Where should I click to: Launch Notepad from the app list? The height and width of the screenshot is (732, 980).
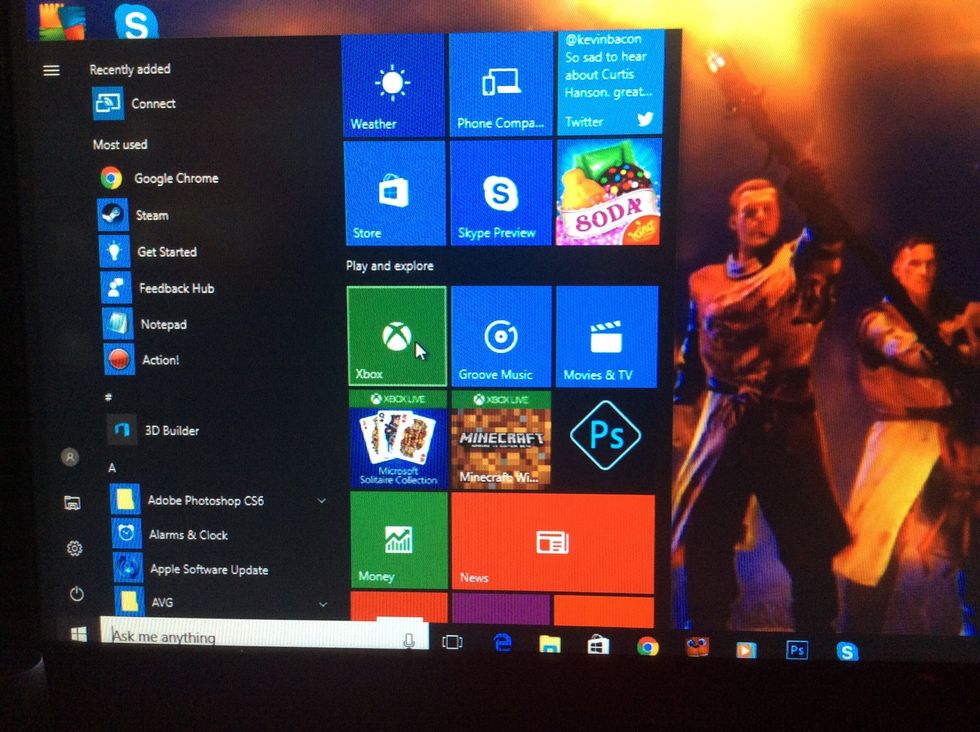[x=145, y=324]
